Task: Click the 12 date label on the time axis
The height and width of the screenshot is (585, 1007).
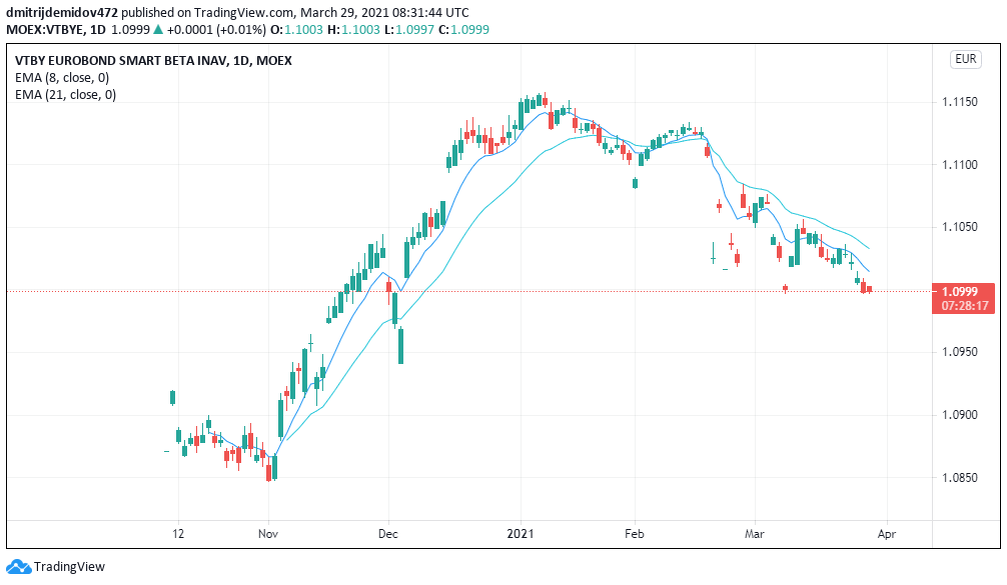Action: [x=178, y=534]
